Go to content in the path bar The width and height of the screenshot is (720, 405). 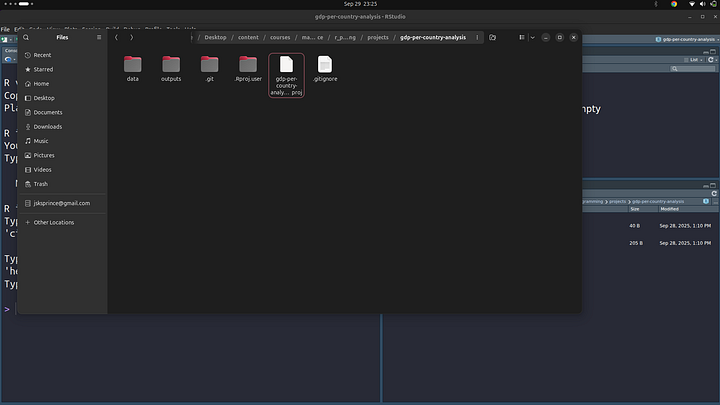click(248, 37)
